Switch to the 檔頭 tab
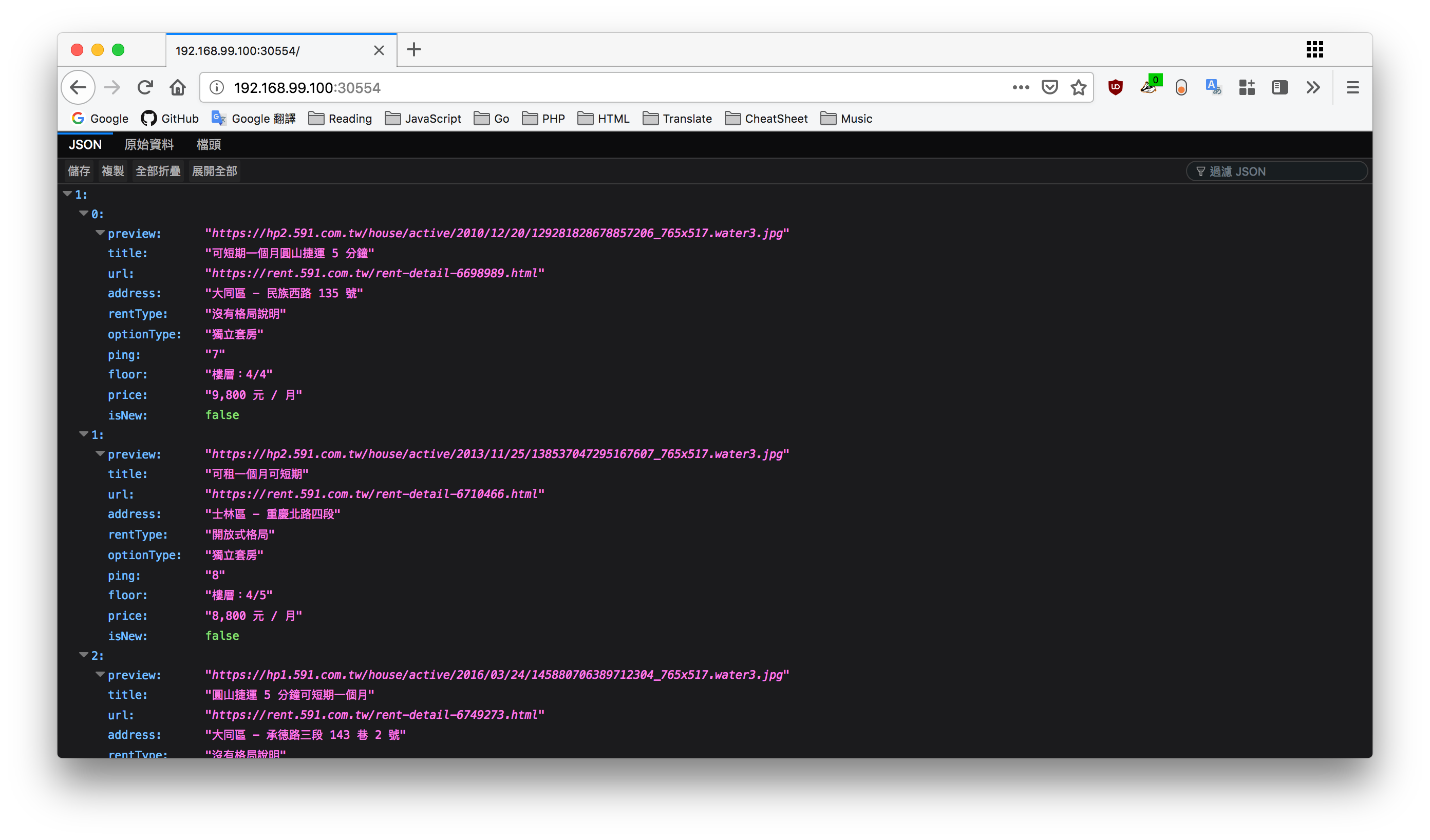The image size is (1430, 840). (208, 145)
